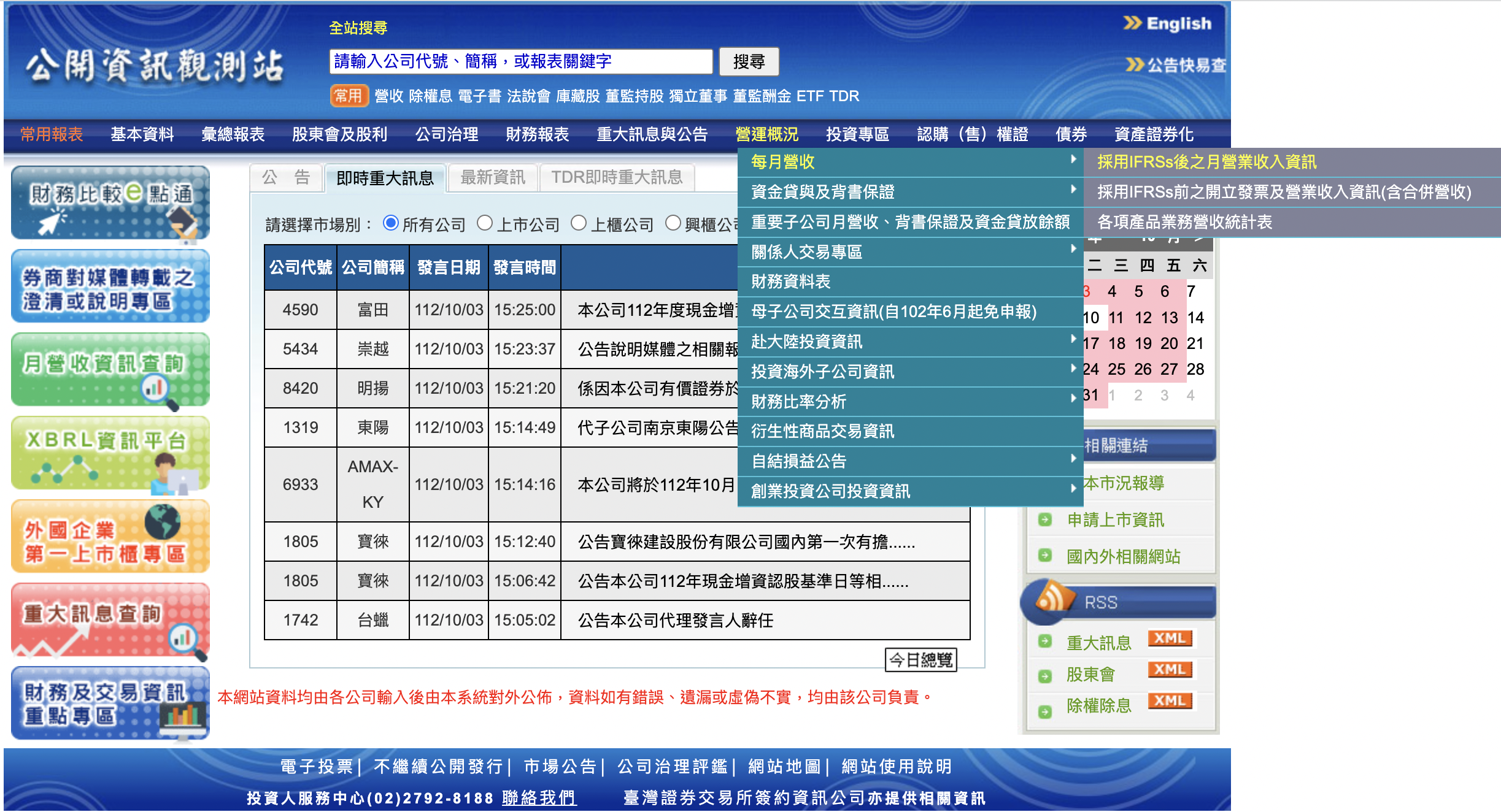Click the 聯絡我們 footer link

[539, 798]
